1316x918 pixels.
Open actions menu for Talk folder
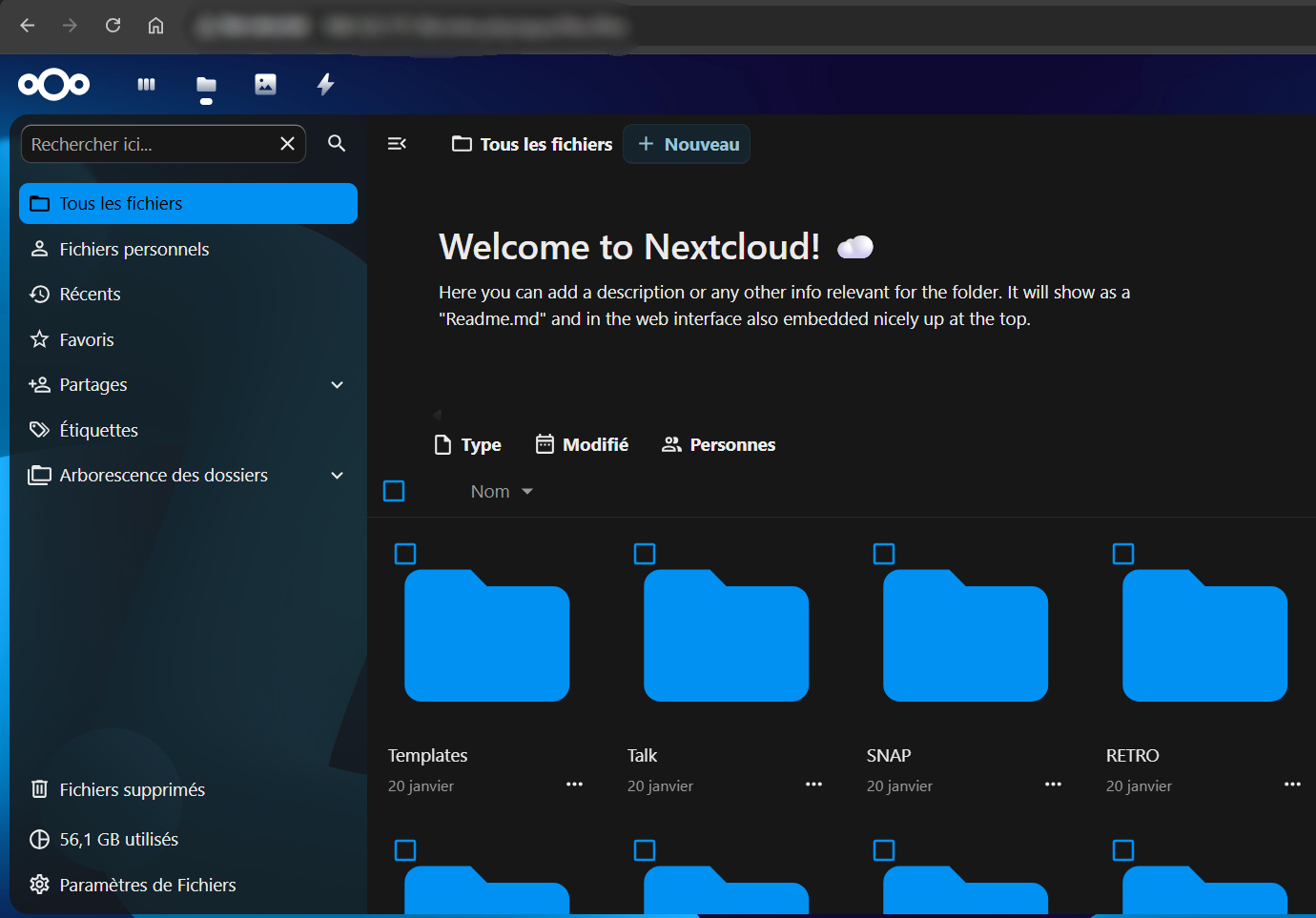coord(813,785)
